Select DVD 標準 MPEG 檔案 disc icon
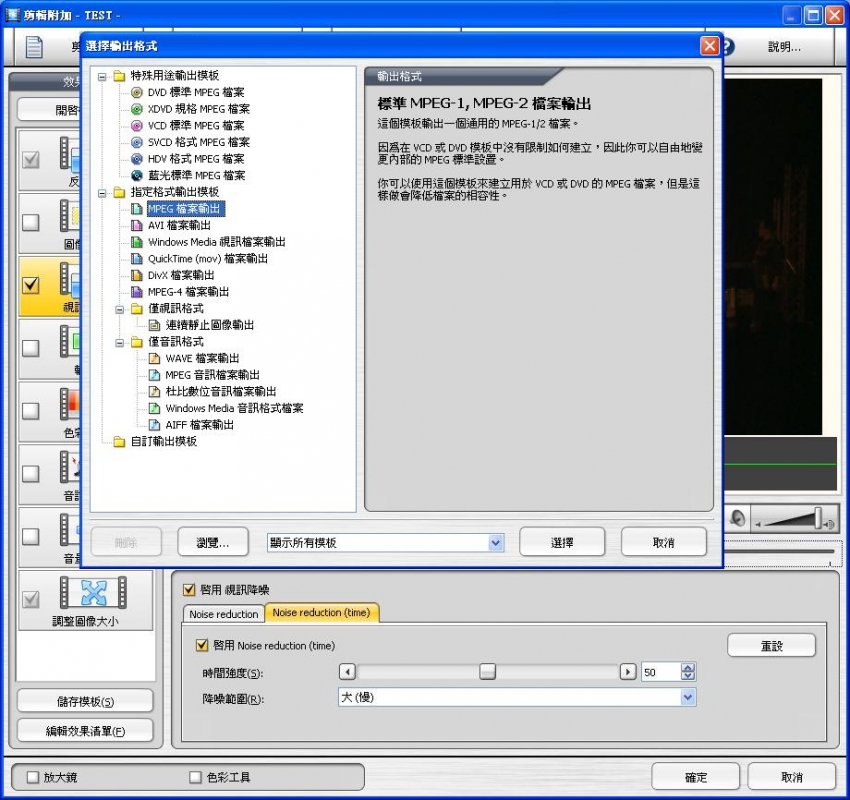 click(x=138, y=92)
